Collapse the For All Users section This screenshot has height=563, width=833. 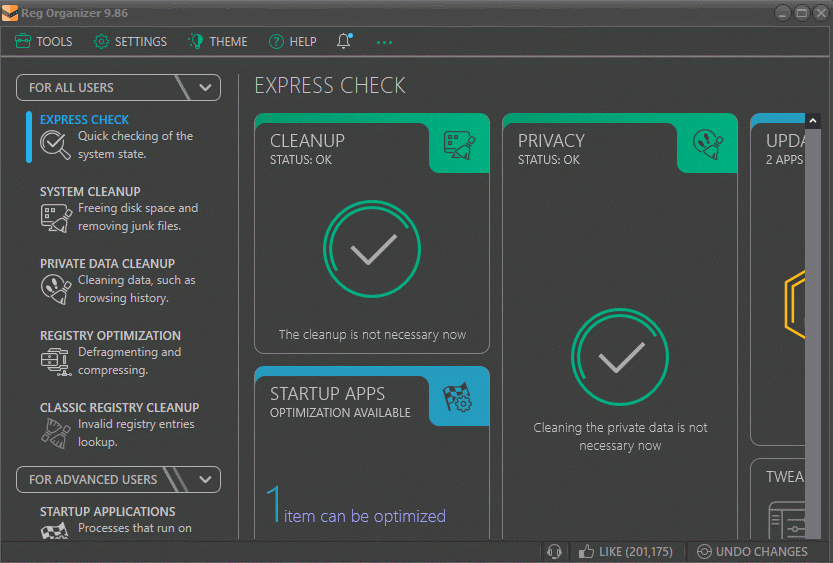pos(205,88)
